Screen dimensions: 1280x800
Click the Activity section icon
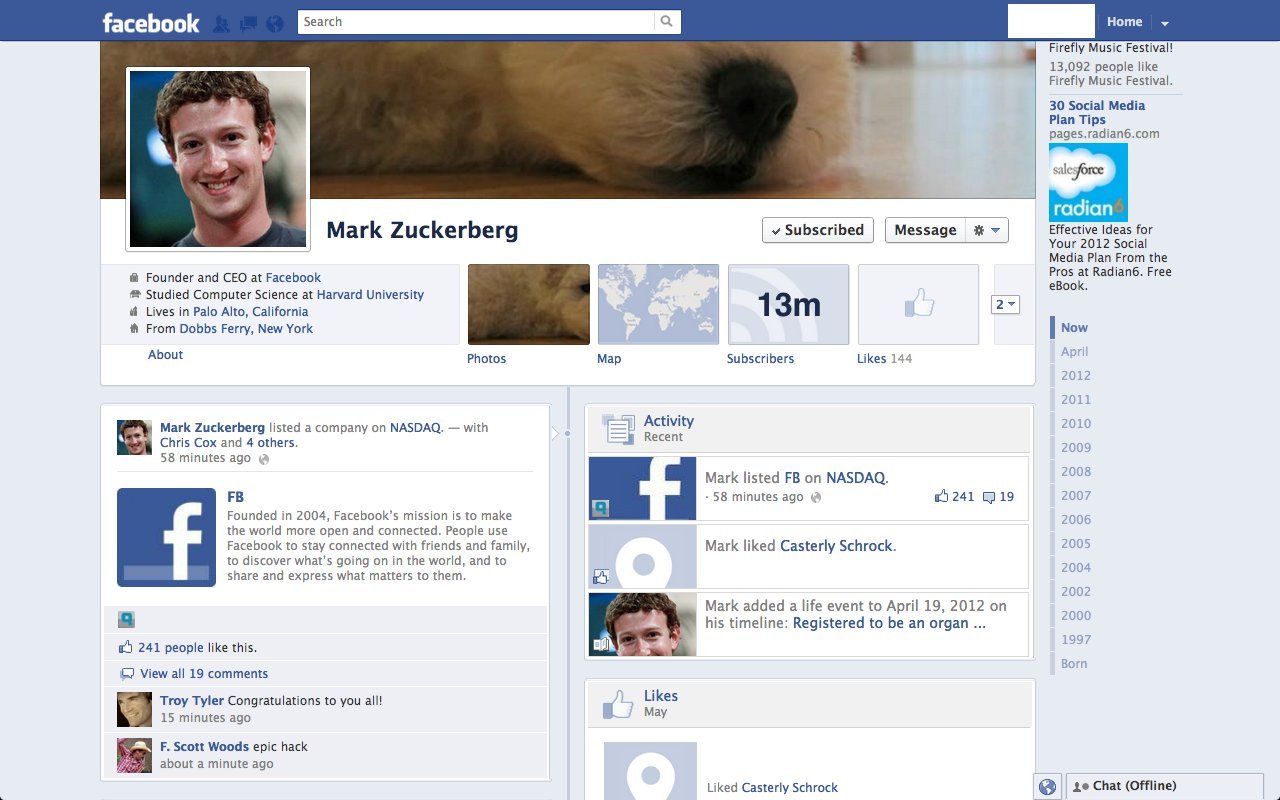pos(618,429)
